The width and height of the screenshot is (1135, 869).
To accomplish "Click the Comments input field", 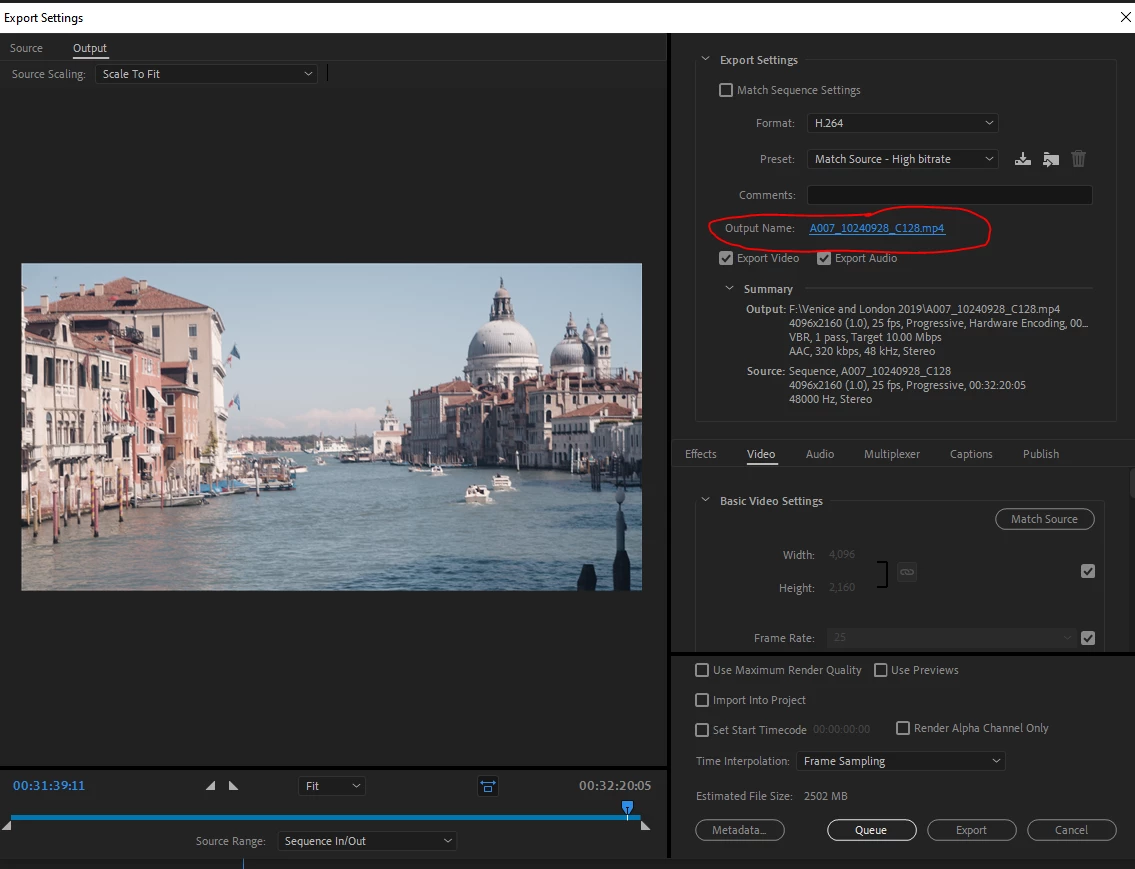I will [950, 195].
